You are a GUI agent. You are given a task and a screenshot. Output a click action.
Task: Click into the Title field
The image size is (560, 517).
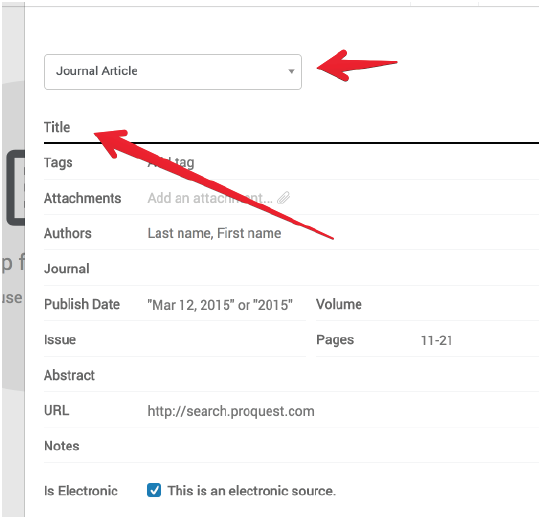point(343,127)
